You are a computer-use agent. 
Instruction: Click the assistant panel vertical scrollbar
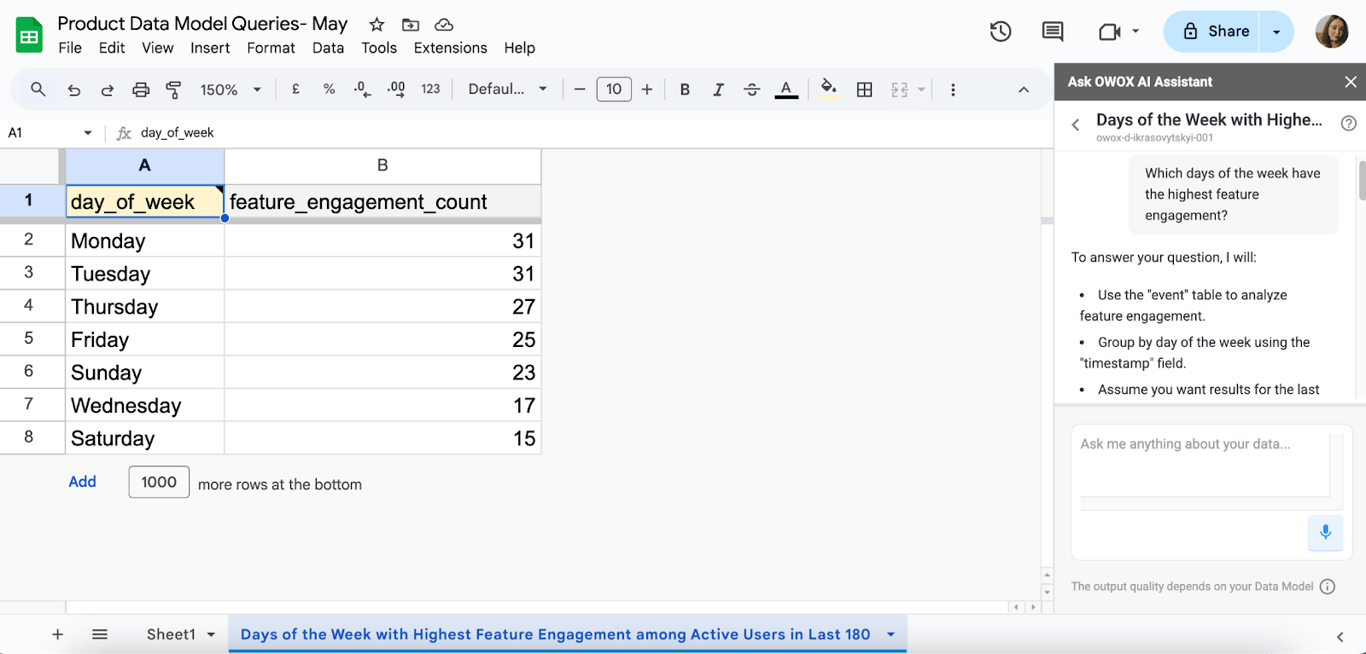pyautogui.click(x=1361, y=179)
